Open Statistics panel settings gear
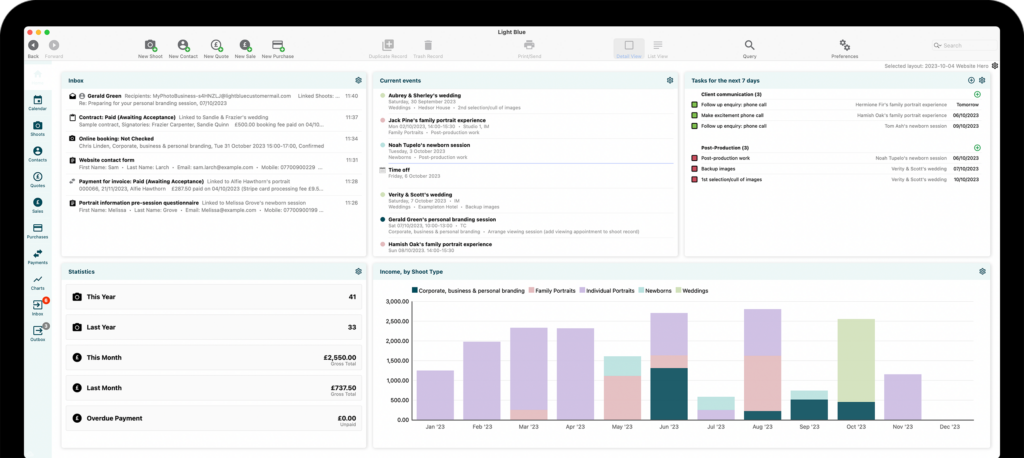Viewport: 1024px width, 458px height. click(x=358, y=271)
